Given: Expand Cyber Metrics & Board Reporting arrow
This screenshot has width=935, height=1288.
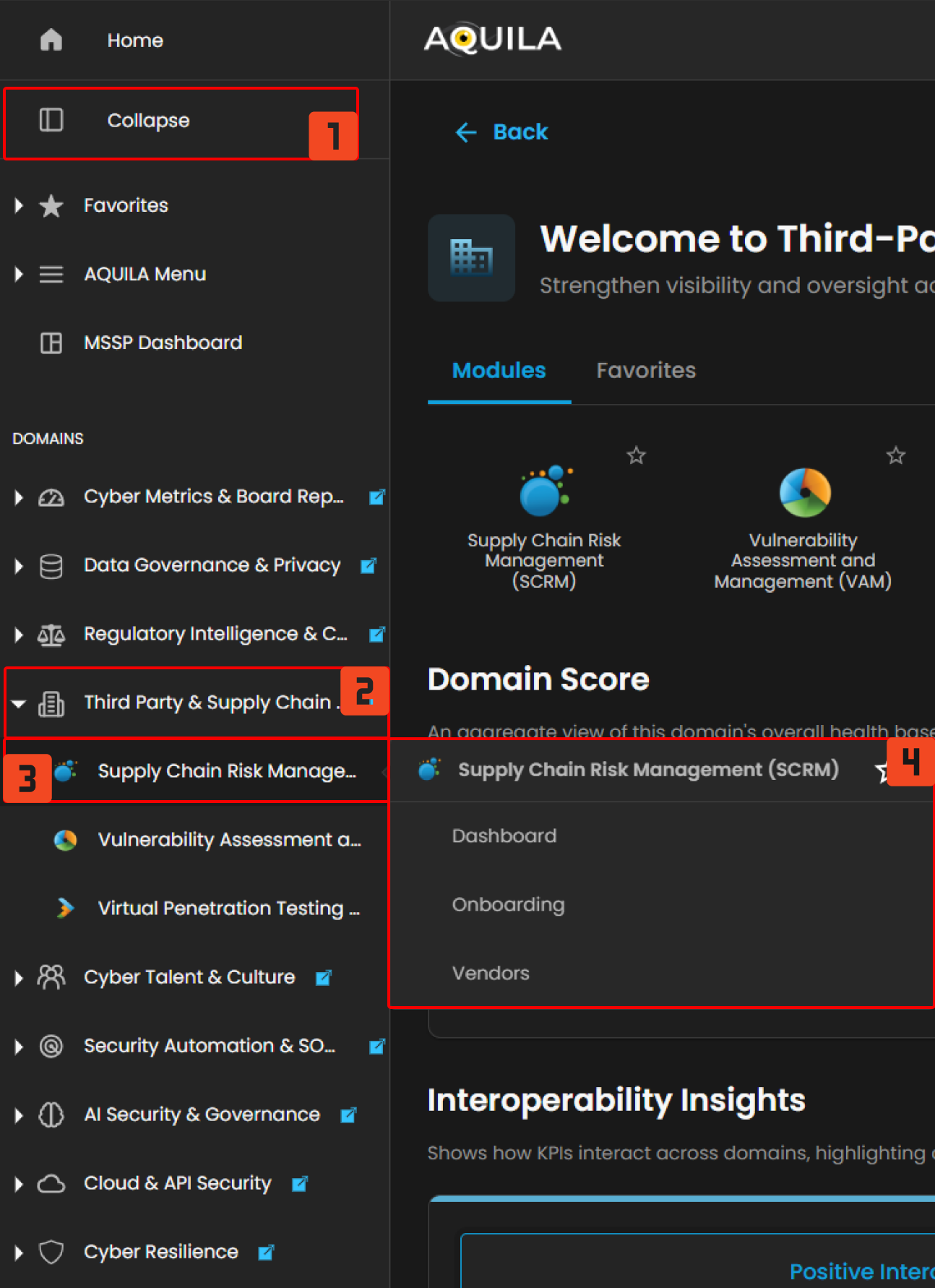Looking at the screenshot, I should click(x=19, y=497).
